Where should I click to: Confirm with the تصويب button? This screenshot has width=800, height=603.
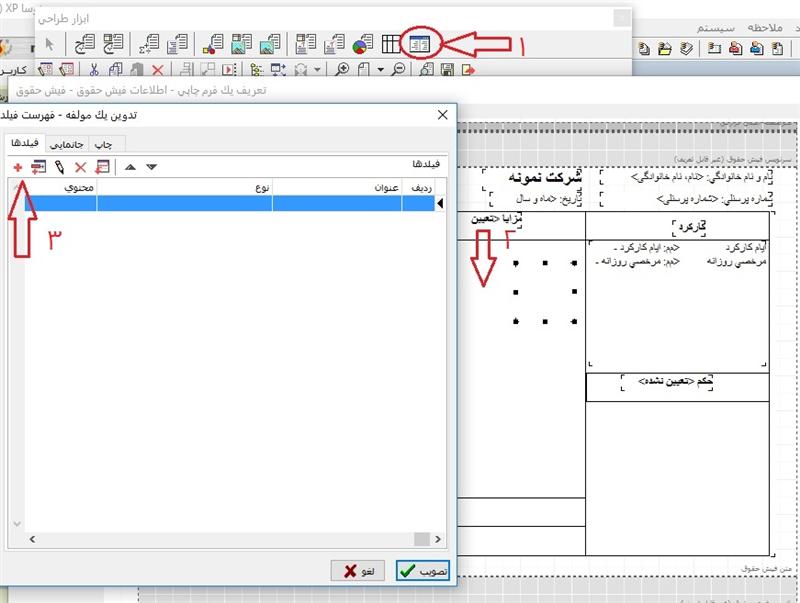click(422, 570)
